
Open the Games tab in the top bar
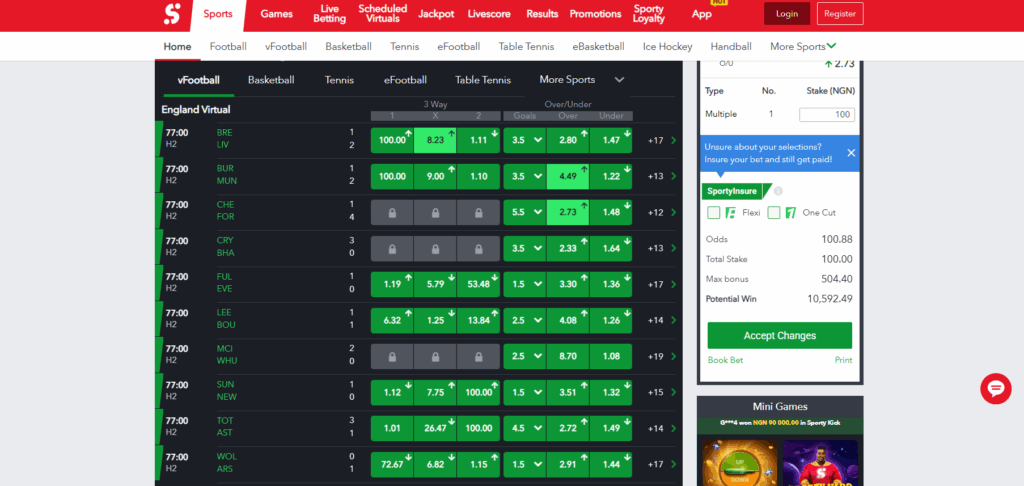[x=276, y=14]
